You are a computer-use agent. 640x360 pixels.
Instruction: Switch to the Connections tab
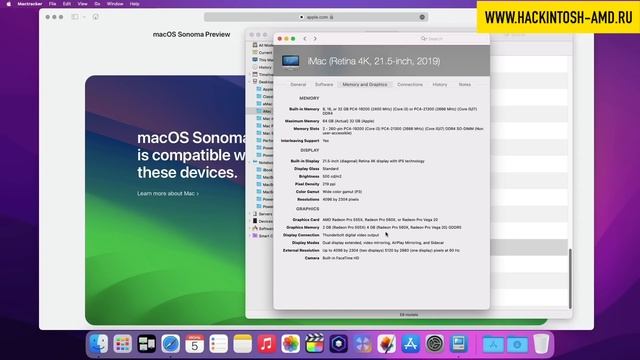[x=410, y=84]
